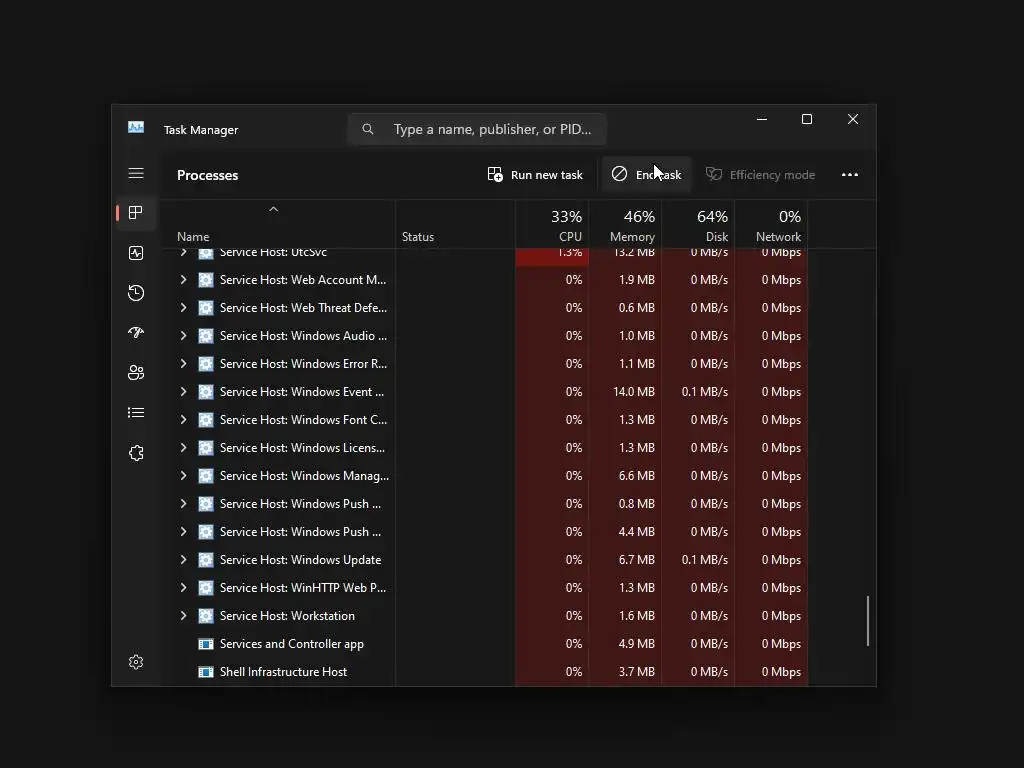Click the gear icon of Service Host: Windows Audio
Screen dimensions: 1024x768
click(206, 336)
